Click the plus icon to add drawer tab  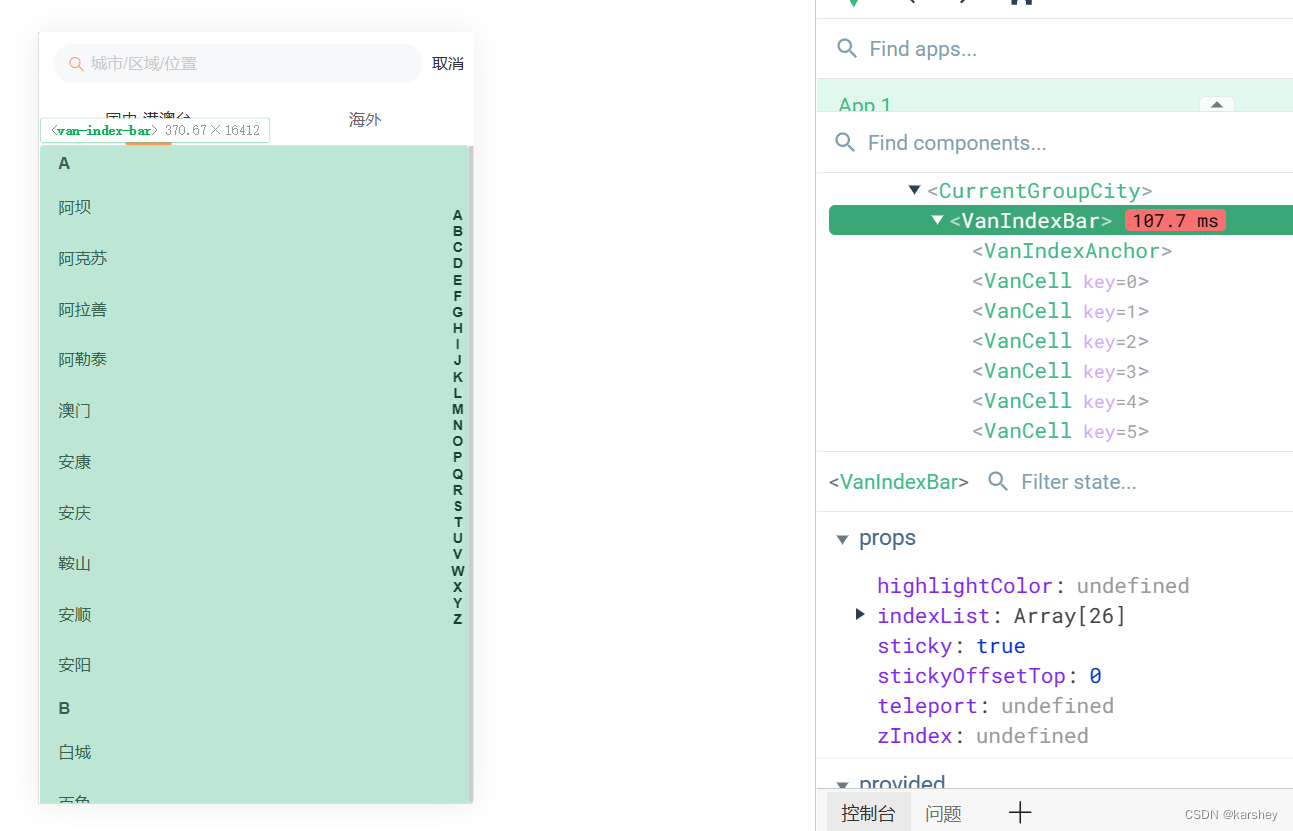coord(1020,812)
